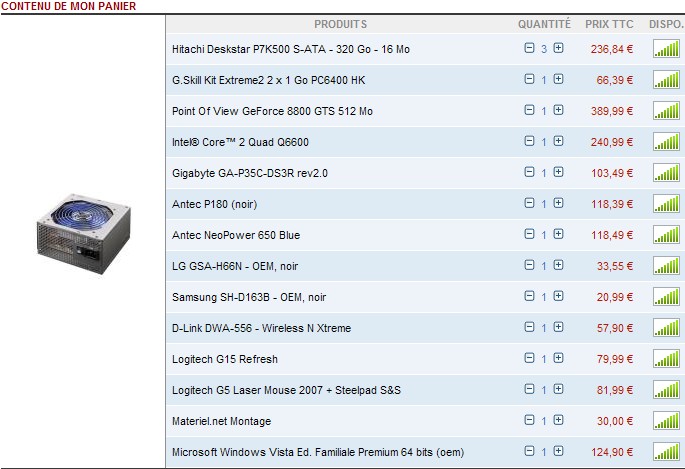685x469 pixels.
Task: Add one more Logitech G5 Laser Mouse
Action: 558,389
